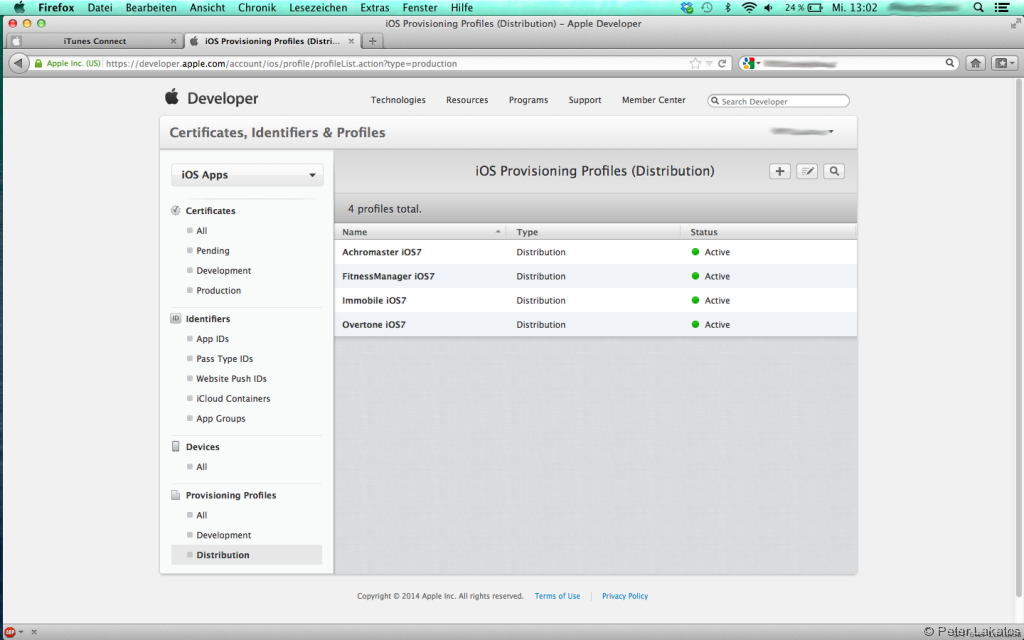Open the macOS Apple menu

(19, 8)
